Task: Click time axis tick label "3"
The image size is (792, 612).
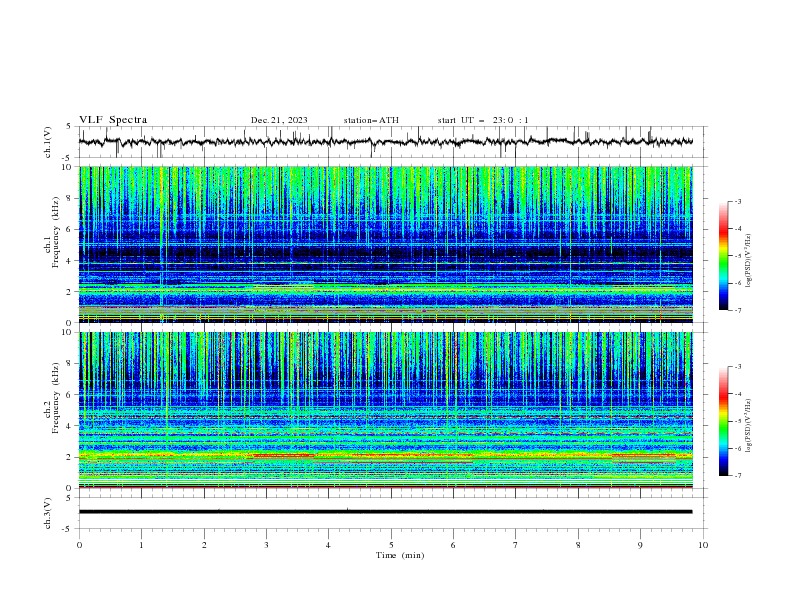Action: pyautogui.click(x=266, y=545)
